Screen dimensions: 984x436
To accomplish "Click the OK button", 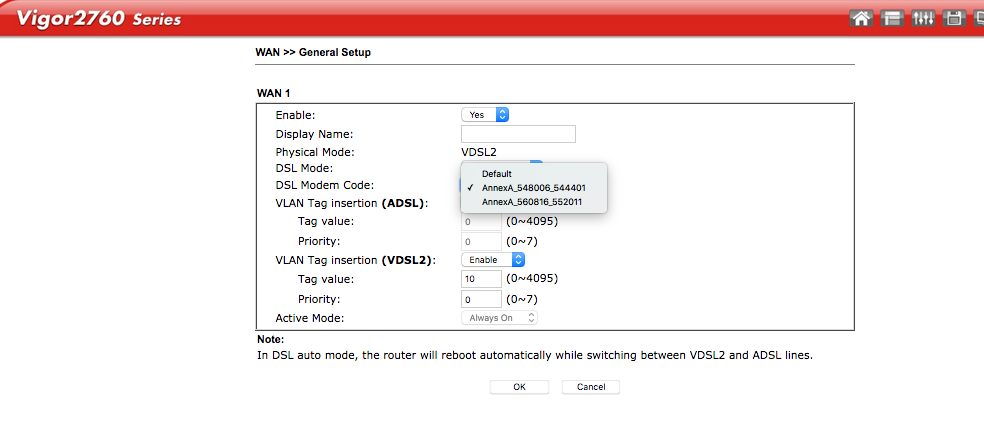I will [519, 387].
